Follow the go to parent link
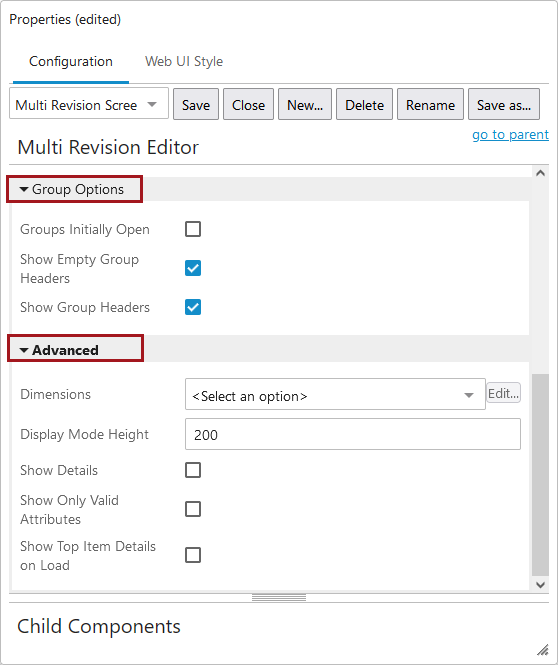The height and width of the screenshot is (665, 558). 511,134
